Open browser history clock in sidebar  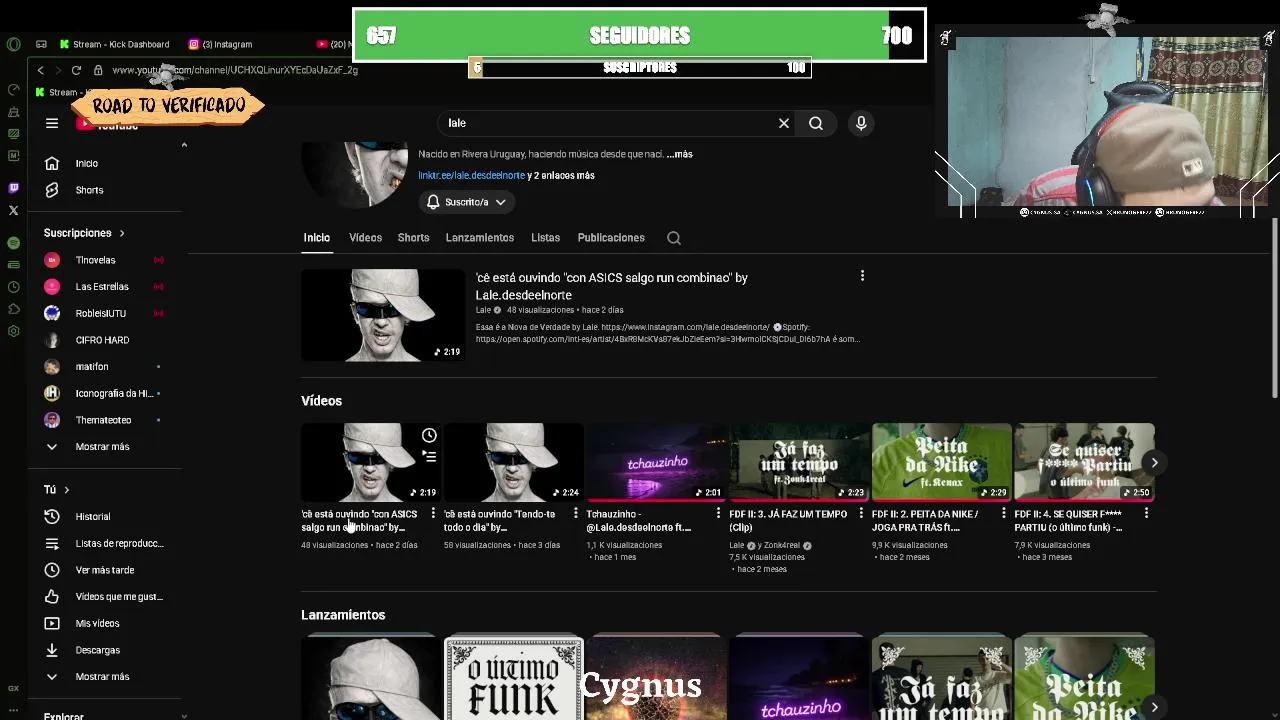13,287
